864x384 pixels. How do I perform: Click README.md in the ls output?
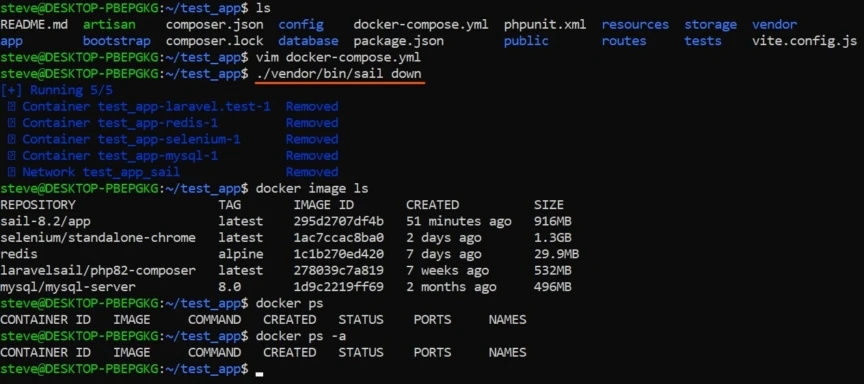pyautogui.click(x=34, y=25)
